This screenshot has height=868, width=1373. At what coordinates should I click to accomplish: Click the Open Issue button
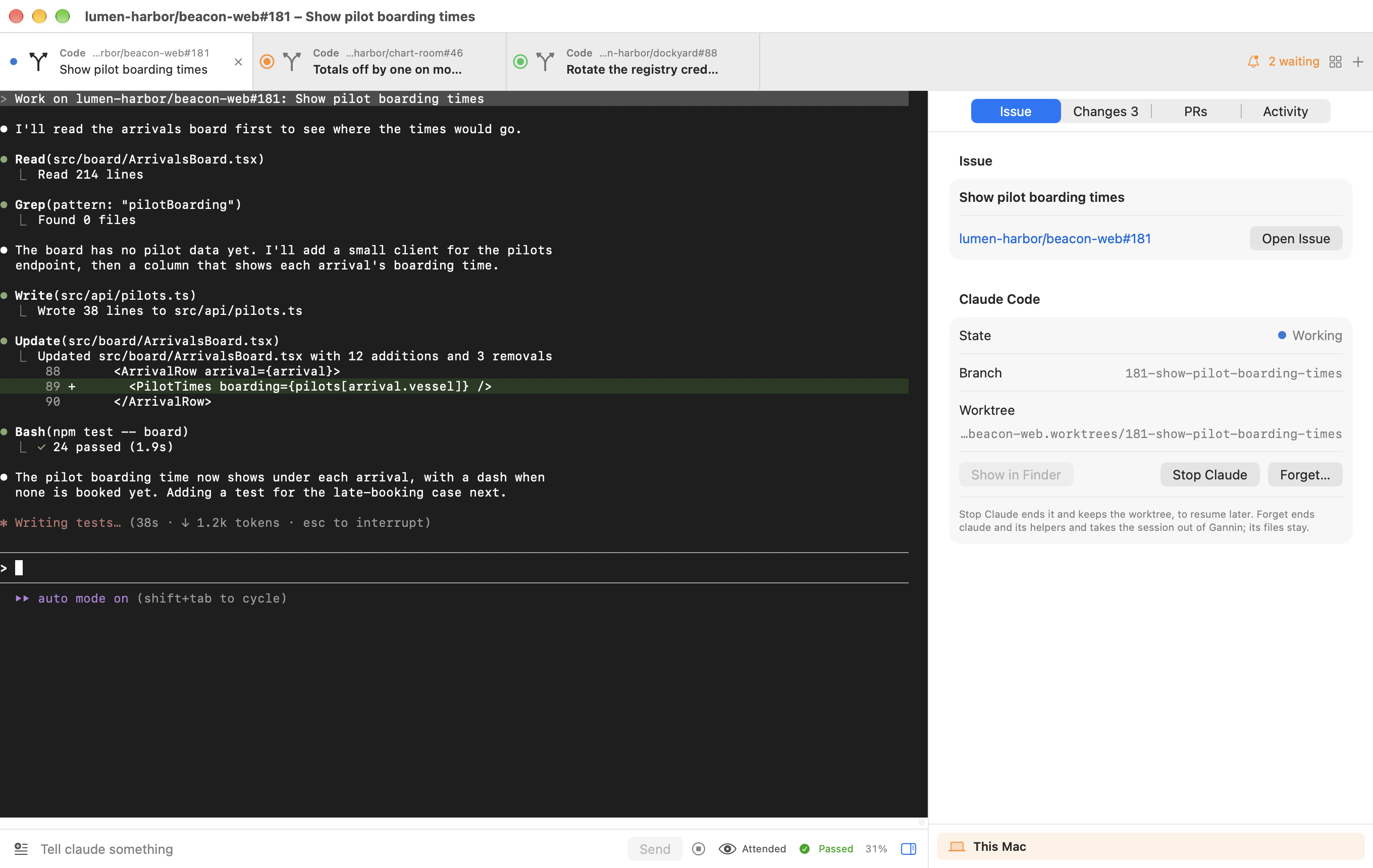1295,238
